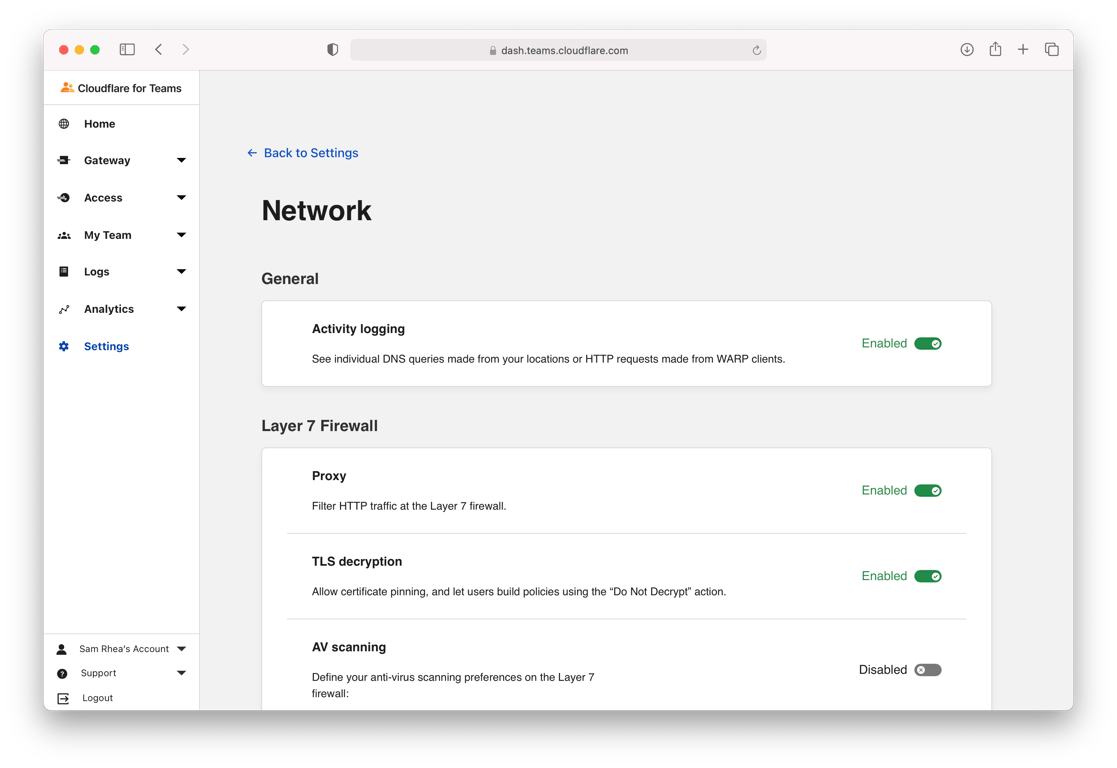The height and width of the screenshot is (768, 1117).
Task: Turn off the Proxy toggle
Action: (x=928, y=490)
